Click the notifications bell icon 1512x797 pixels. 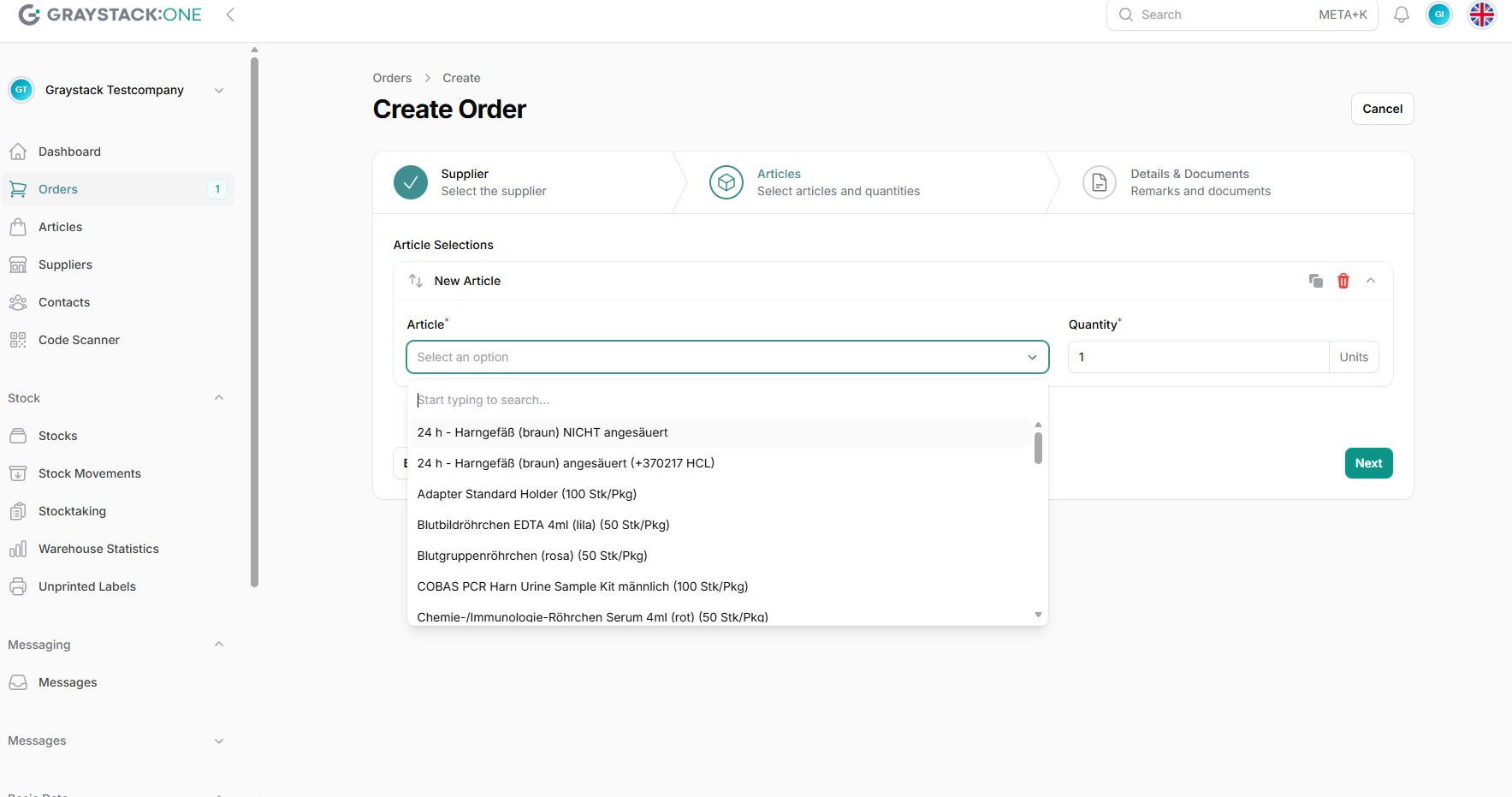point(1402,15)
